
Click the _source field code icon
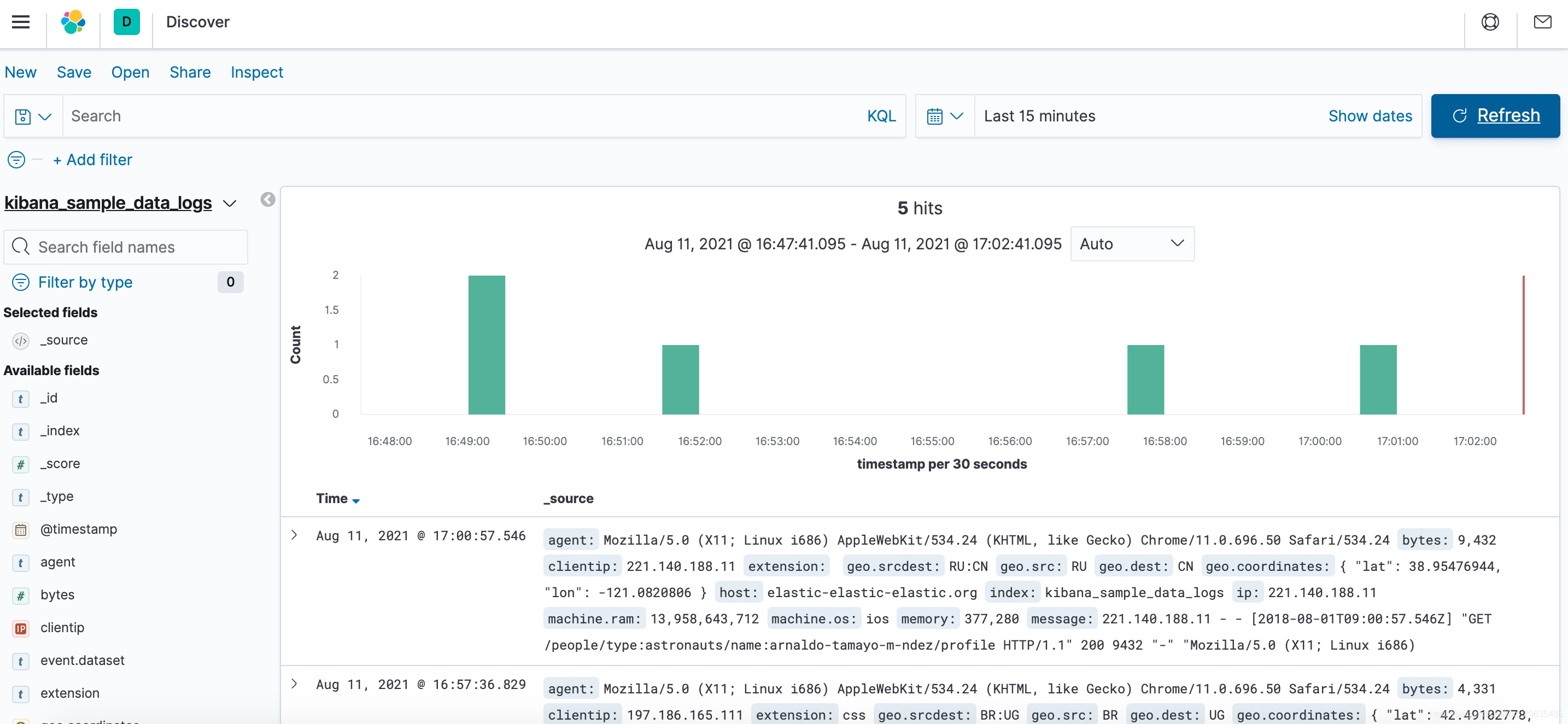click(x=21, y=340)
